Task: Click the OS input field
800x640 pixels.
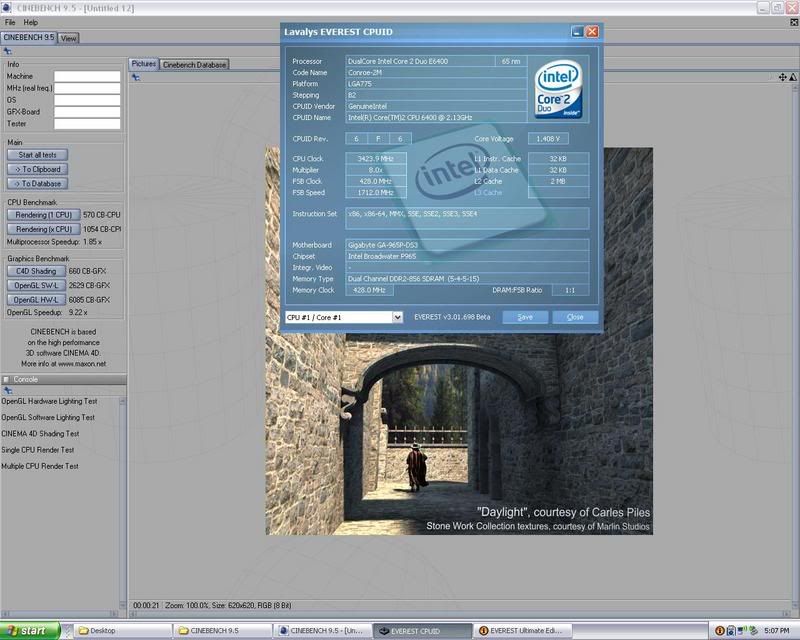Action: pos(87,100)
